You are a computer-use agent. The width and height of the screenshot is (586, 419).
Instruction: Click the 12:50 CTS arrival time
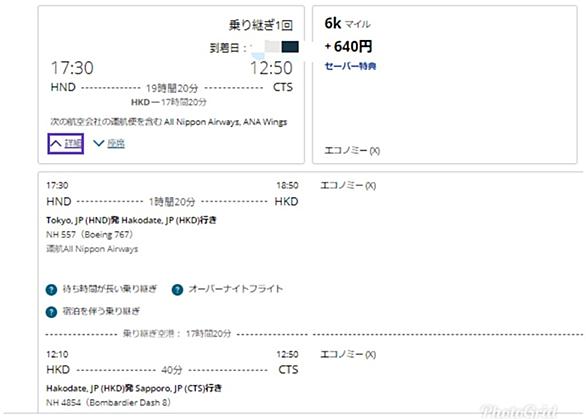point(271,68)
